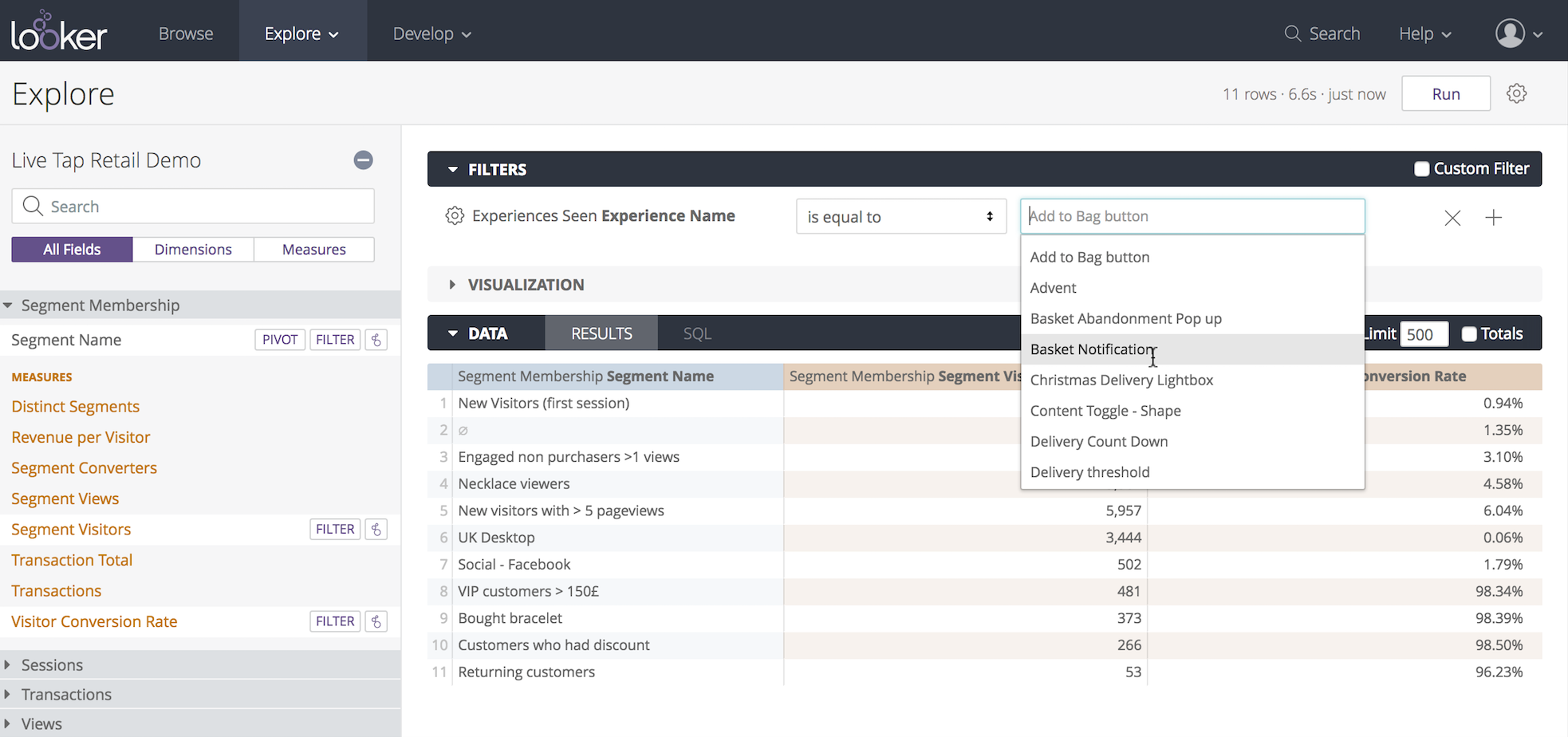
Task: Click the 'Necklace viewers' table row
Action: coord(984,483)
